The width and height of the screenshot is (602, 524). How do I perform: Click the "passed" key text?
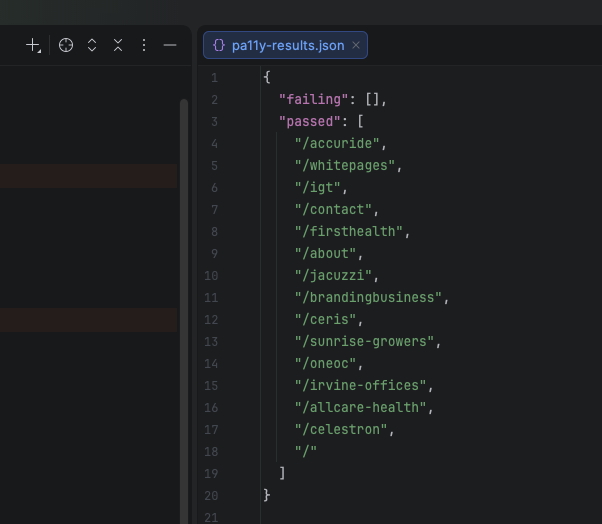(310, 122)
